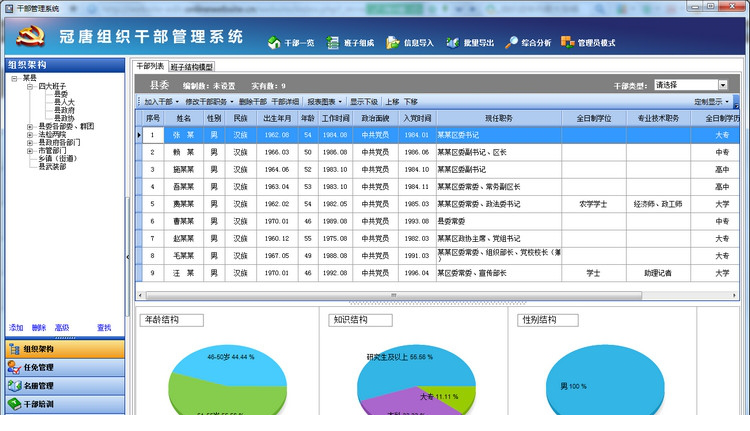Click the 性别结构 chart title
Screen dimensions: 750x431
coord(548,320)
